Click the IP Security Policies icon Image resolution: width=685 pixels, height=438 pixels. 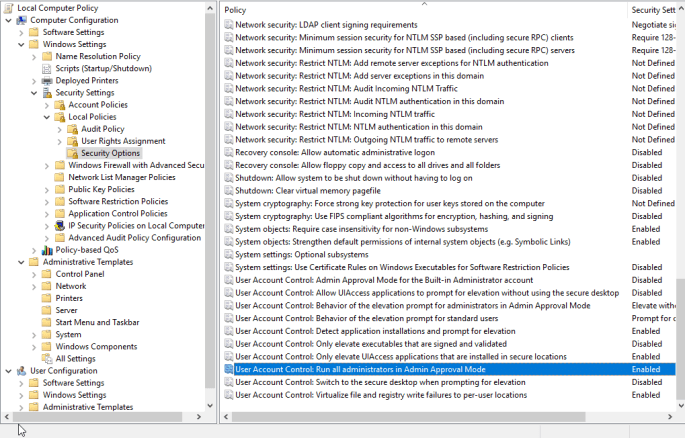tap(60, 226)
